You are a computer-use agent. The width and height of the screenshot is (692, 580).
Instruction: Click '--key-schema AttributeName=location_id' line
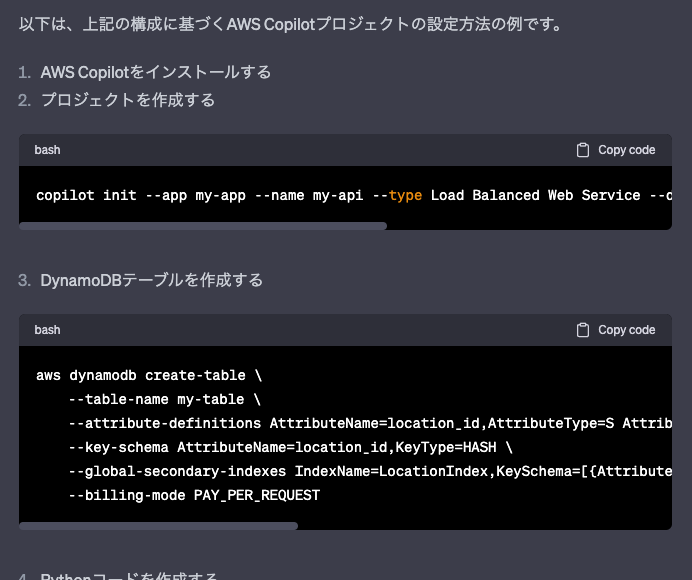pyautogui.click(x=291, y=448)
